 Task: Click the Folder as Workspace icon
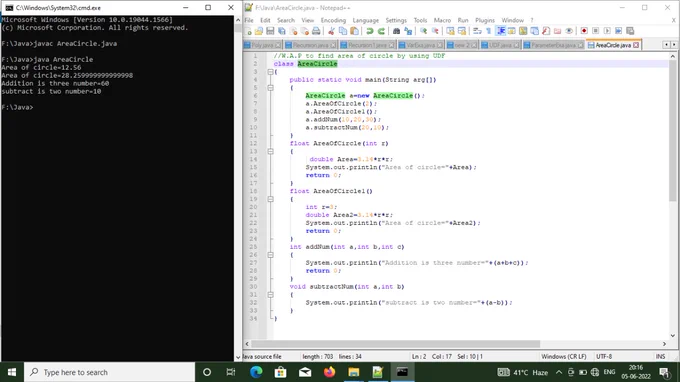point(557,31)
